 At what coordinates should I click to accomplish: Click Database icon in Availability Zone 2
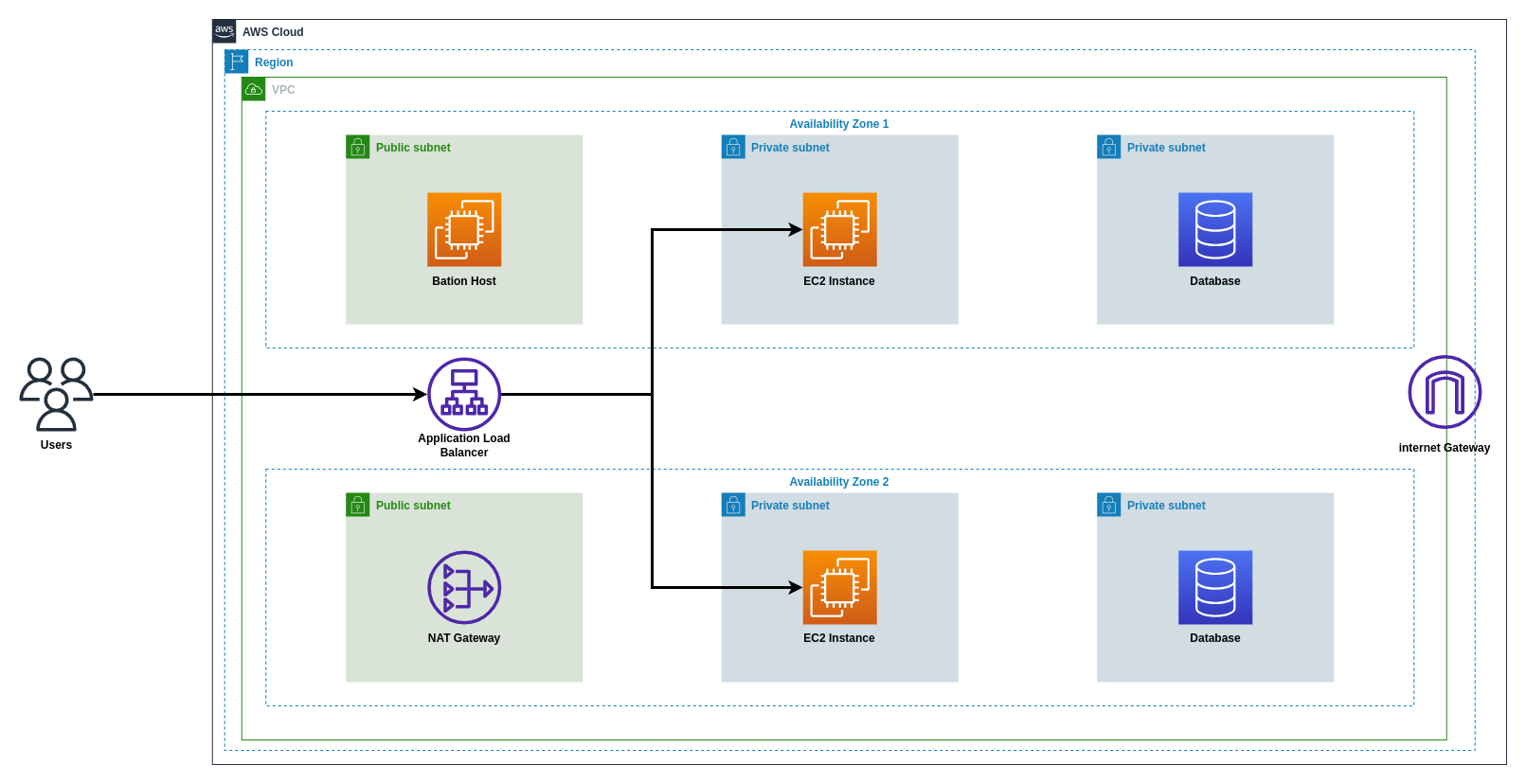(1215, 587)
